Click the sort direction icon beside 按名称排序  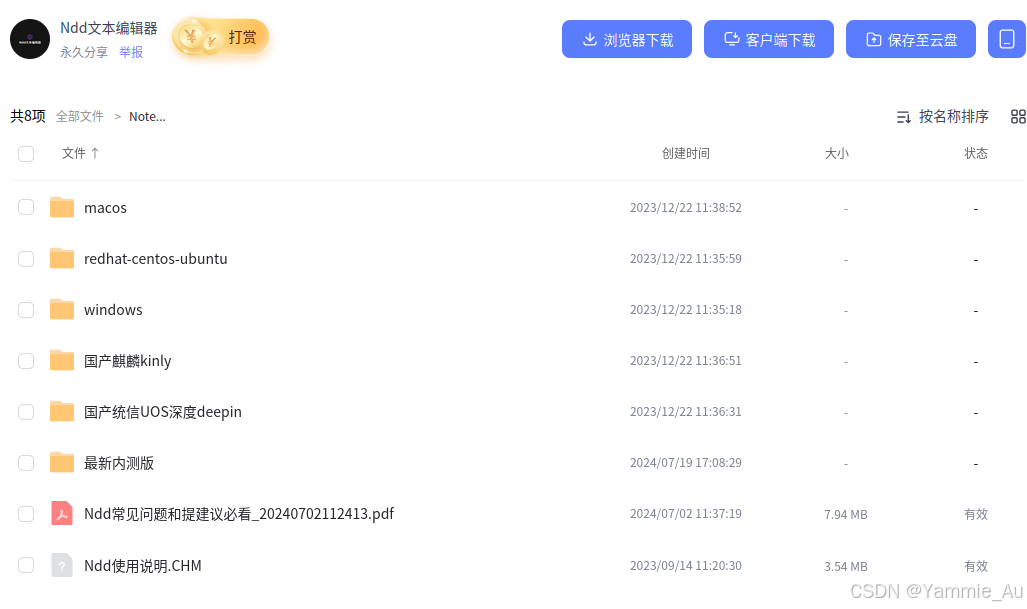pyautogui.click(x=903, y=117)
